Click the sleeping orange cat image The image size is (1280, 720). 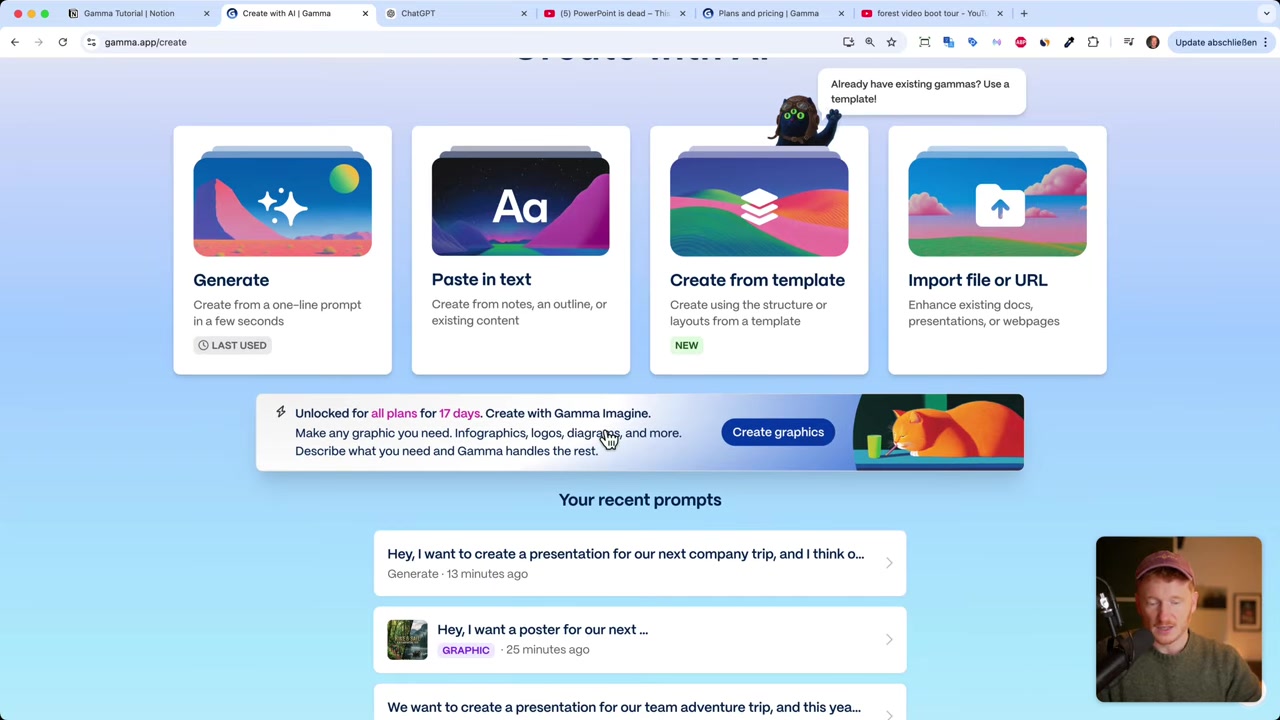938,432
